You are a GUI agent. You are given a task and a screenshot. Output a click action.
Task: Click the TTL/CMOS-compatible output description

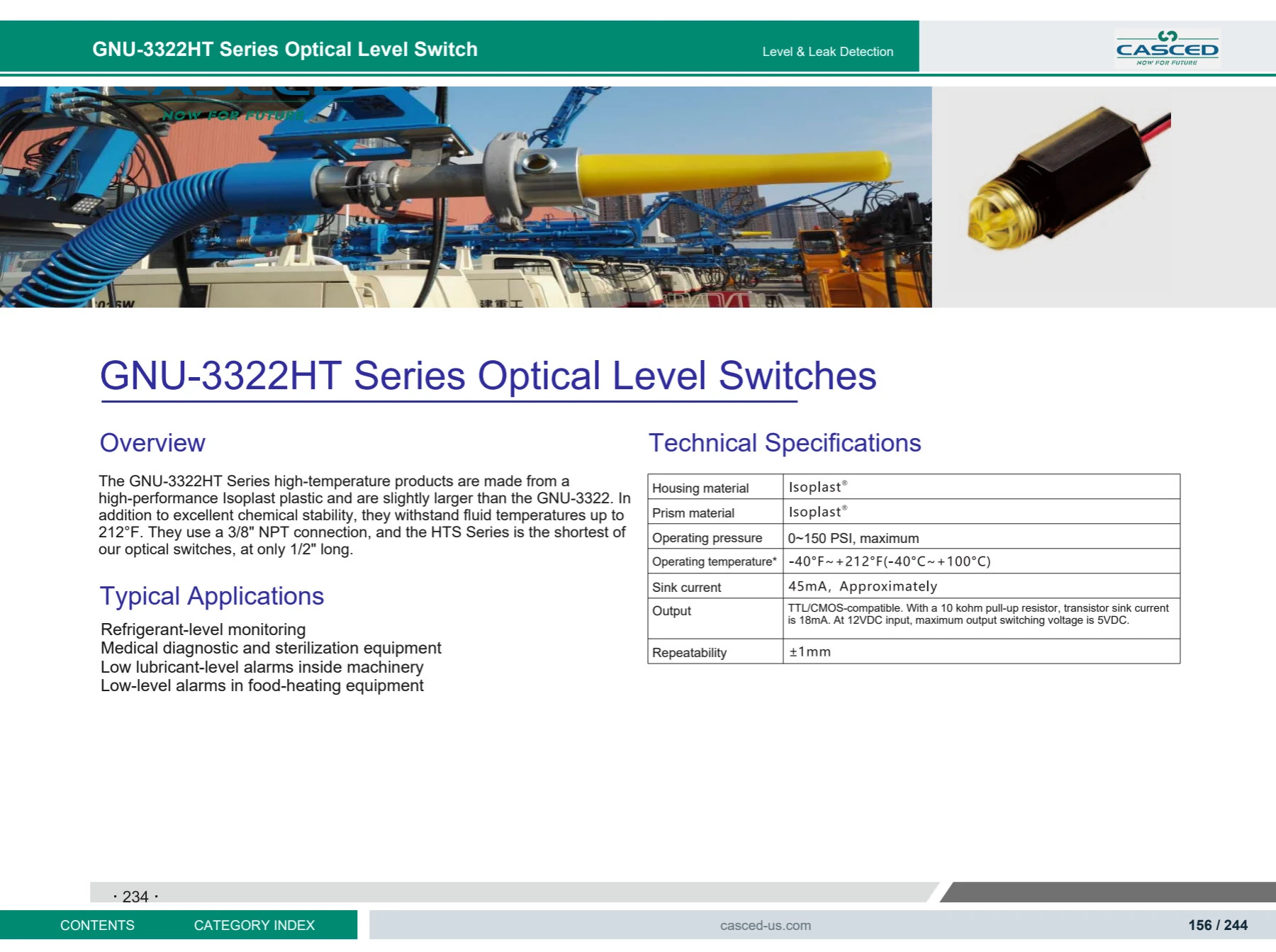[x=978, y=614]
